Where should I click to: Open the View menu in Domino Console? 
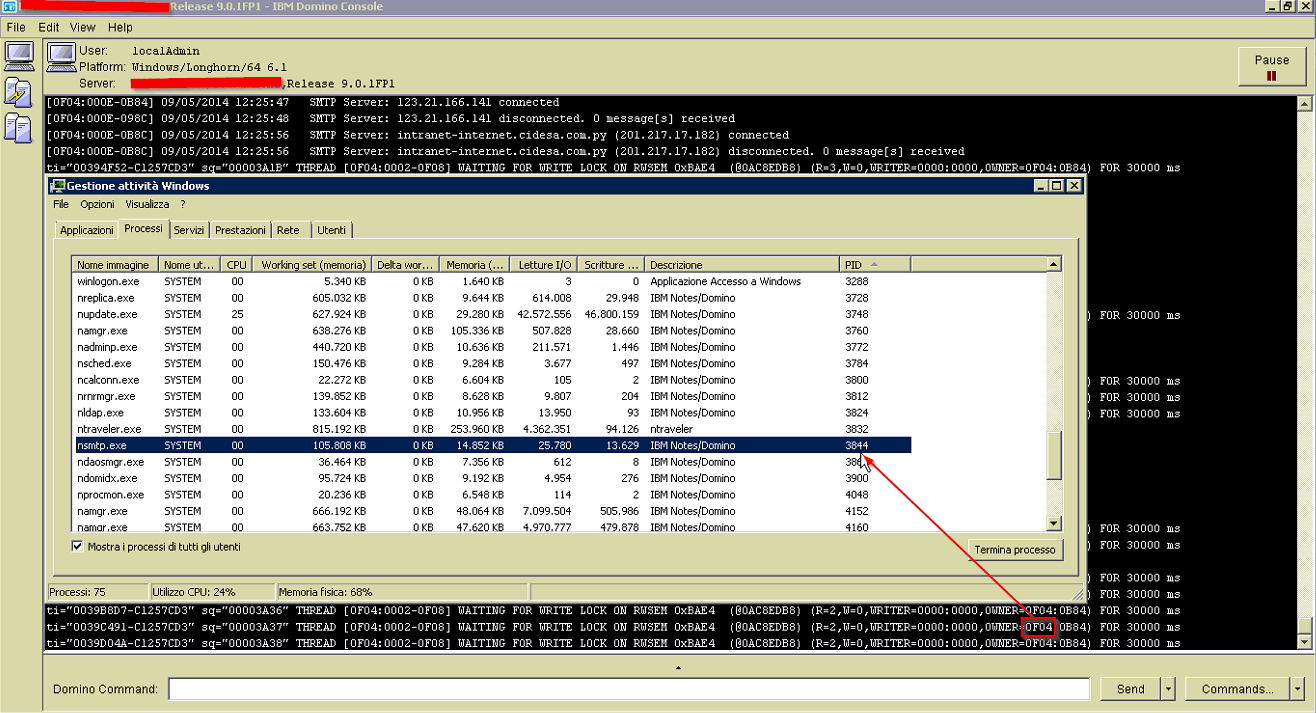[83, 27]
